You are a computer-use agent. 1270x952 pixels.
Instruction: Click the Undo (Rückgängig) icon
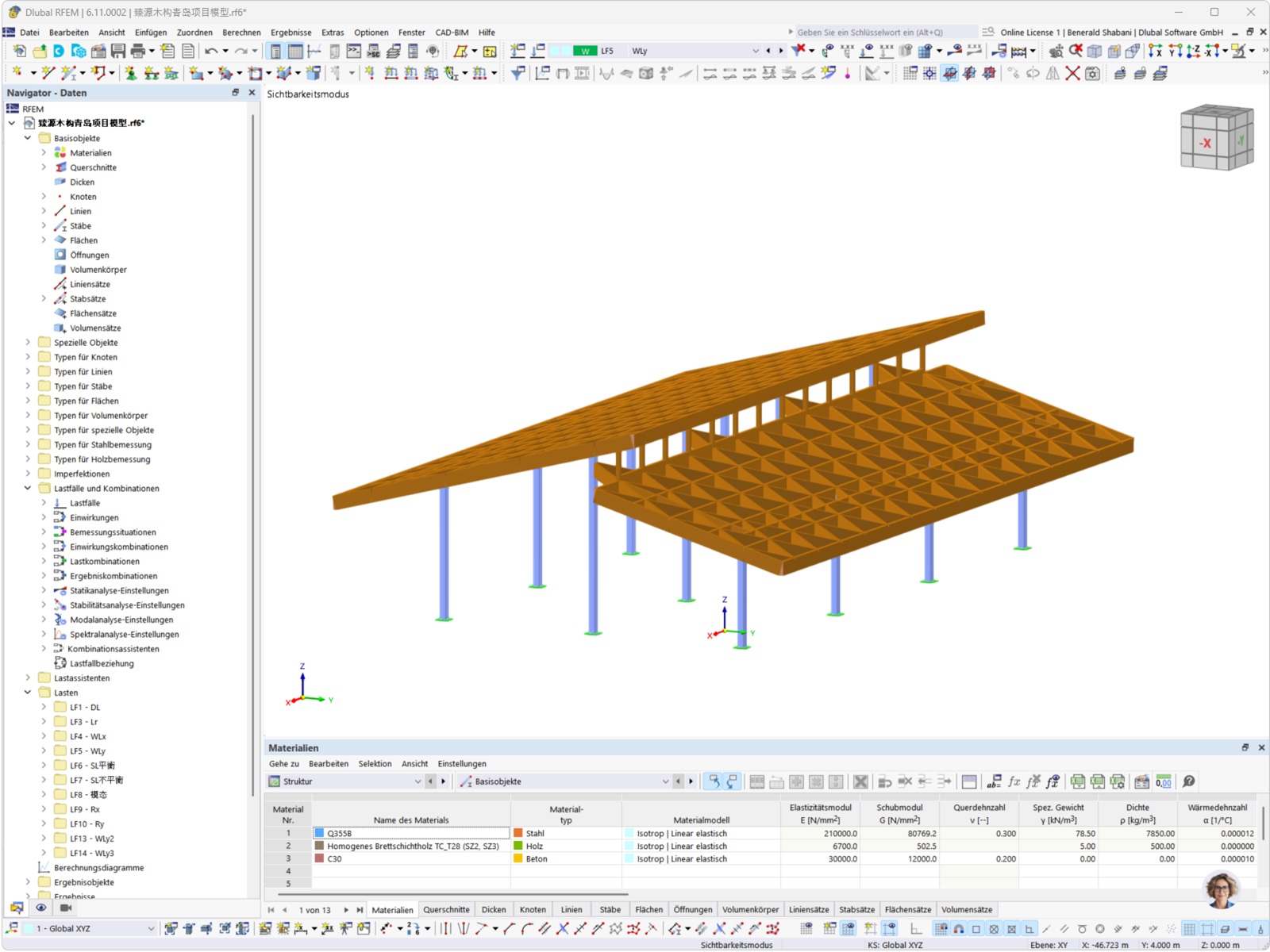(210, 50)
